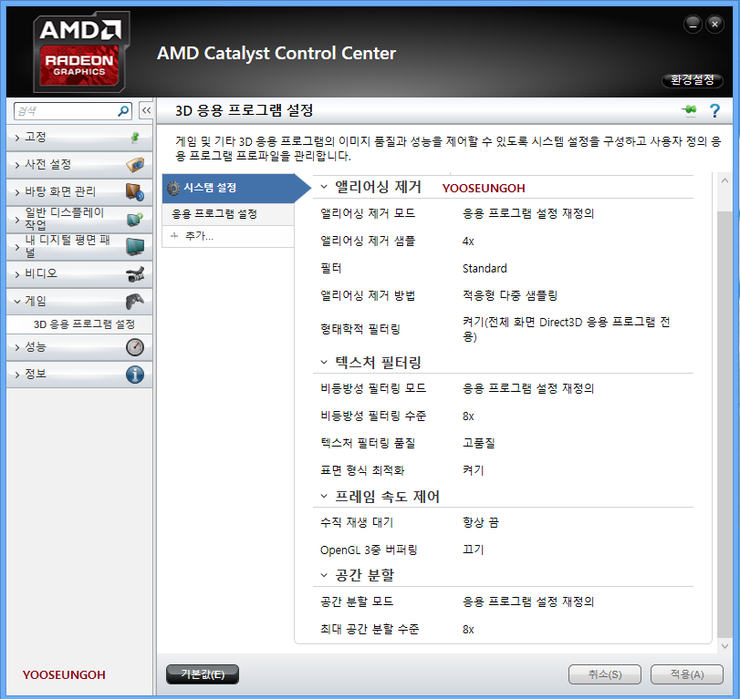Collapse the 프레임 속도 제어 group

(x=324, y=496)
